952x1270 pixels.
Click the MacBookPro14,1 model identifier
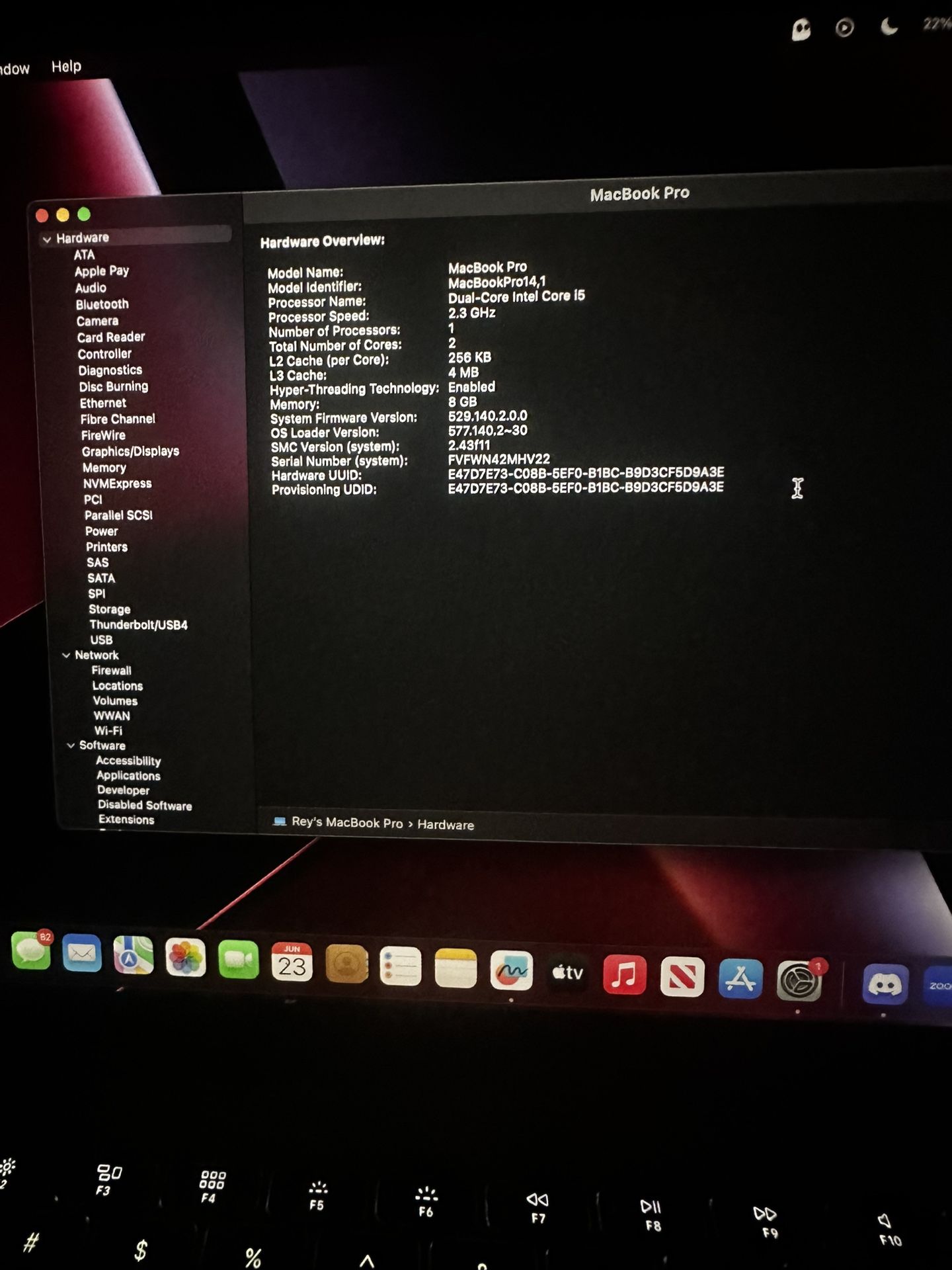[x=497, y=282]
